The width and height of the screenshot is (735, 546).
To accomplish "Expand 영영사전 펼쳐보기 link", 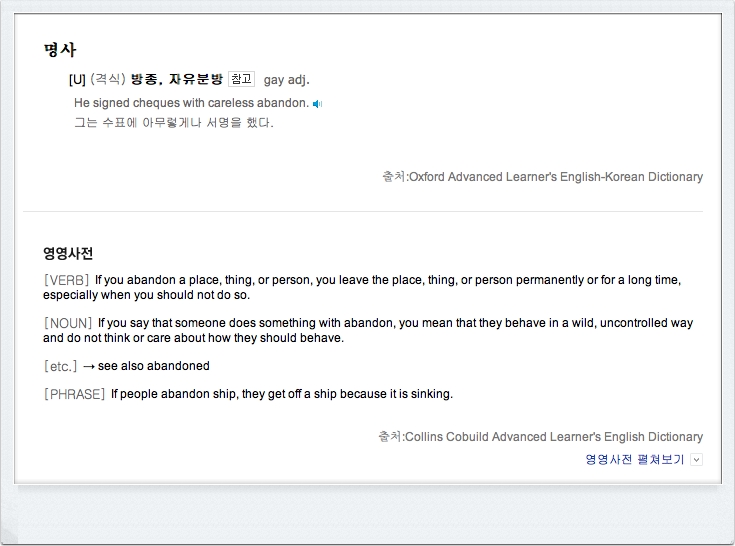I will (635, 459).
